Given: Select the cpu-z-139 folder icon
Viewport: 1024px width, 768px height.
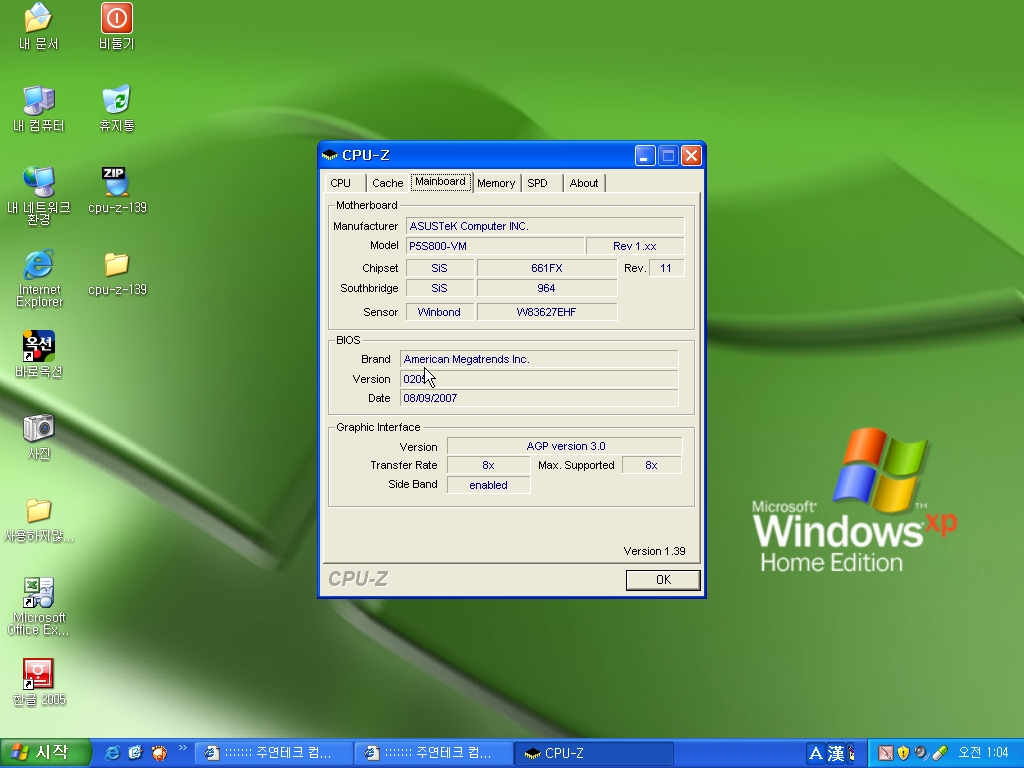Looking at the screenshot, I should click(117, 273).
